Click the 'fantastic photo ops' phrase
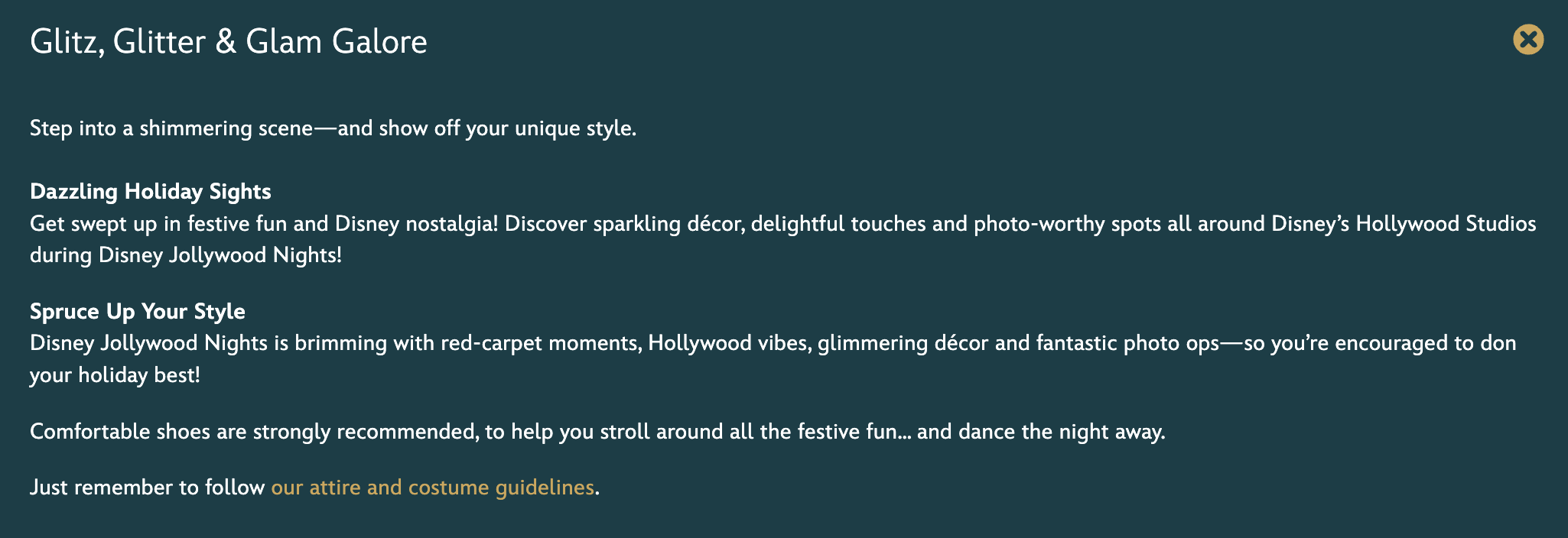This screenshot has width=1568, height=538. click(x=1127, y=343)
